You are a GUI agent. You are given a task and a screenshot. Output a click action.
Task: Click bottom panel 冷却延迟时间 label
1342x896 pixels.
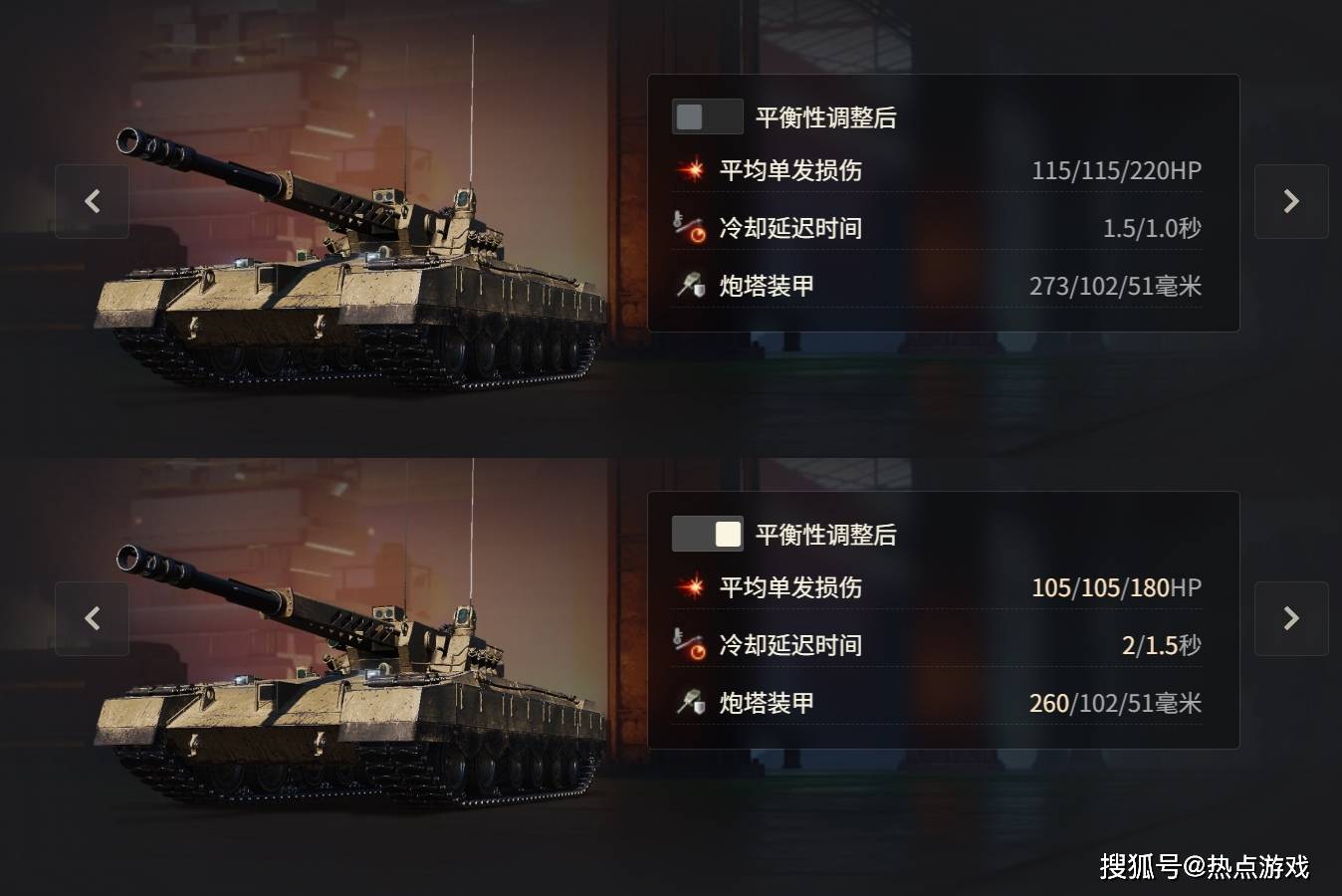790,645
